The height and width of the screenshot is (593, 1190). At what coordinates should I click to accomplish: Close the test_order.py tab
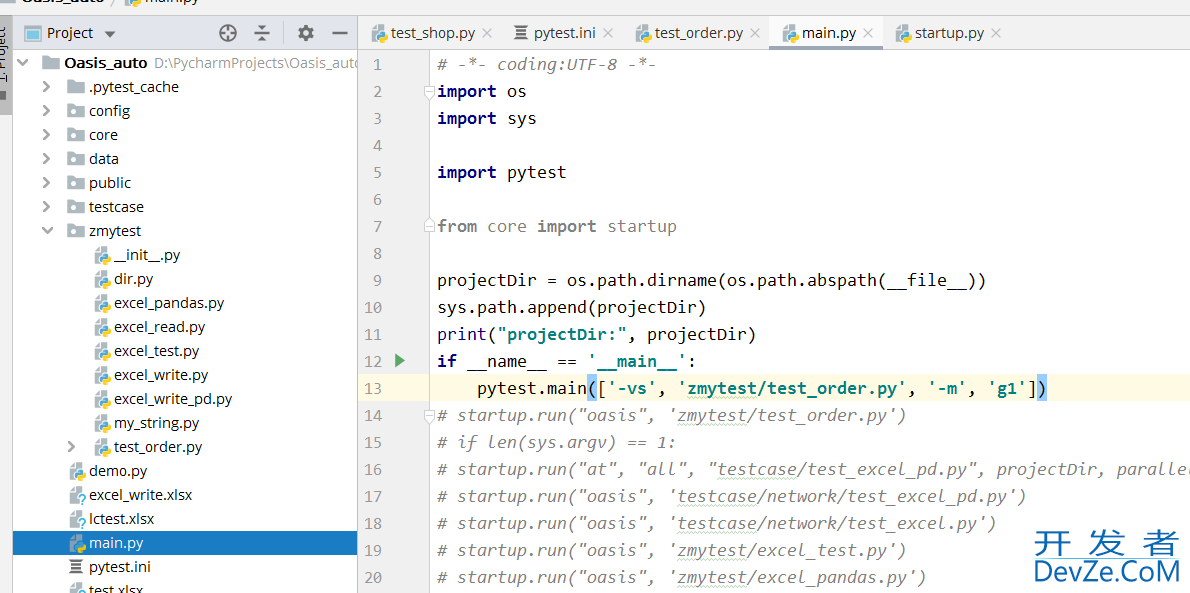point(754,33)
